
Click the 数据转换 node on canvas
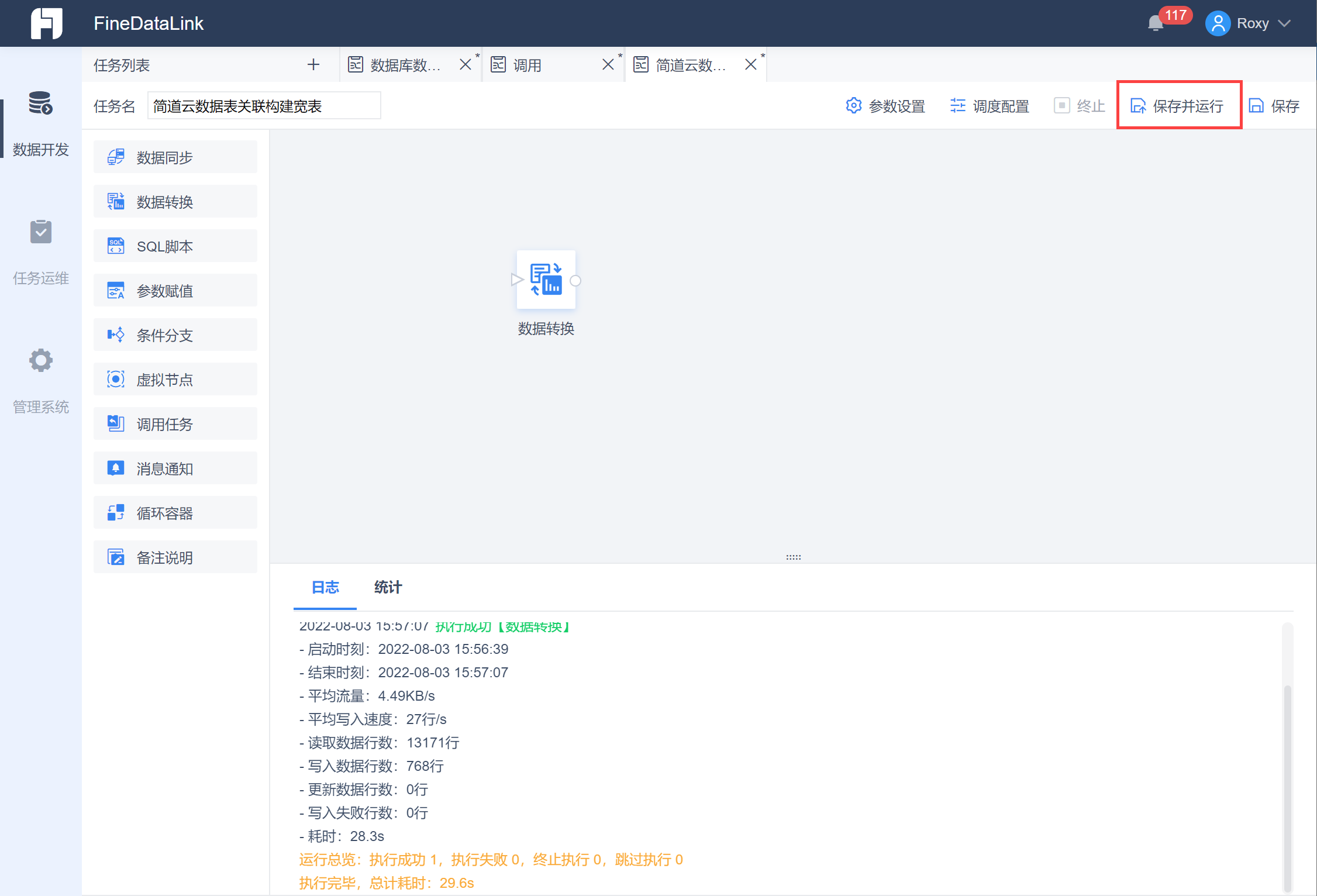point(546,280)
